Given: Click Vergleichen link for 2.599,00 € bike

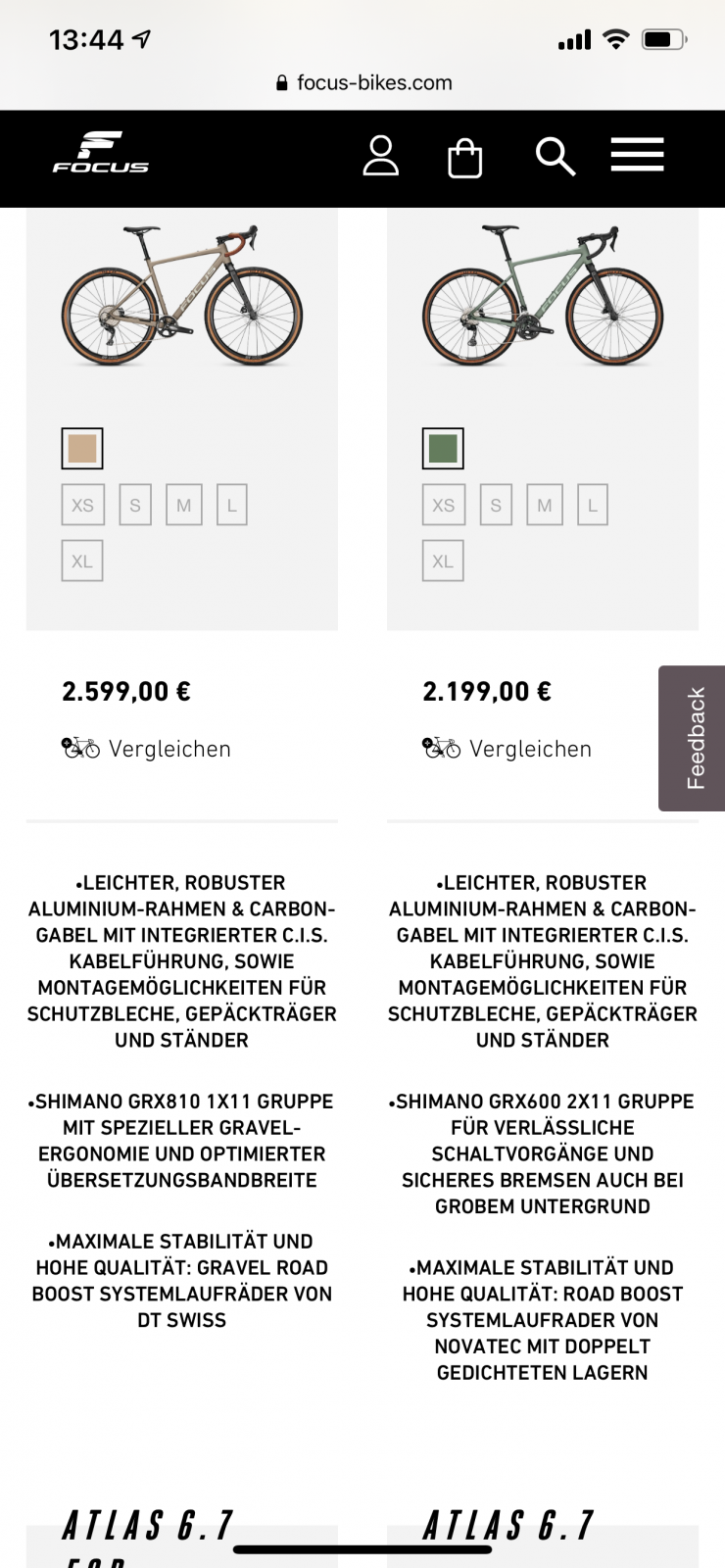Looking at the screenshot, I should pos(169,750).
